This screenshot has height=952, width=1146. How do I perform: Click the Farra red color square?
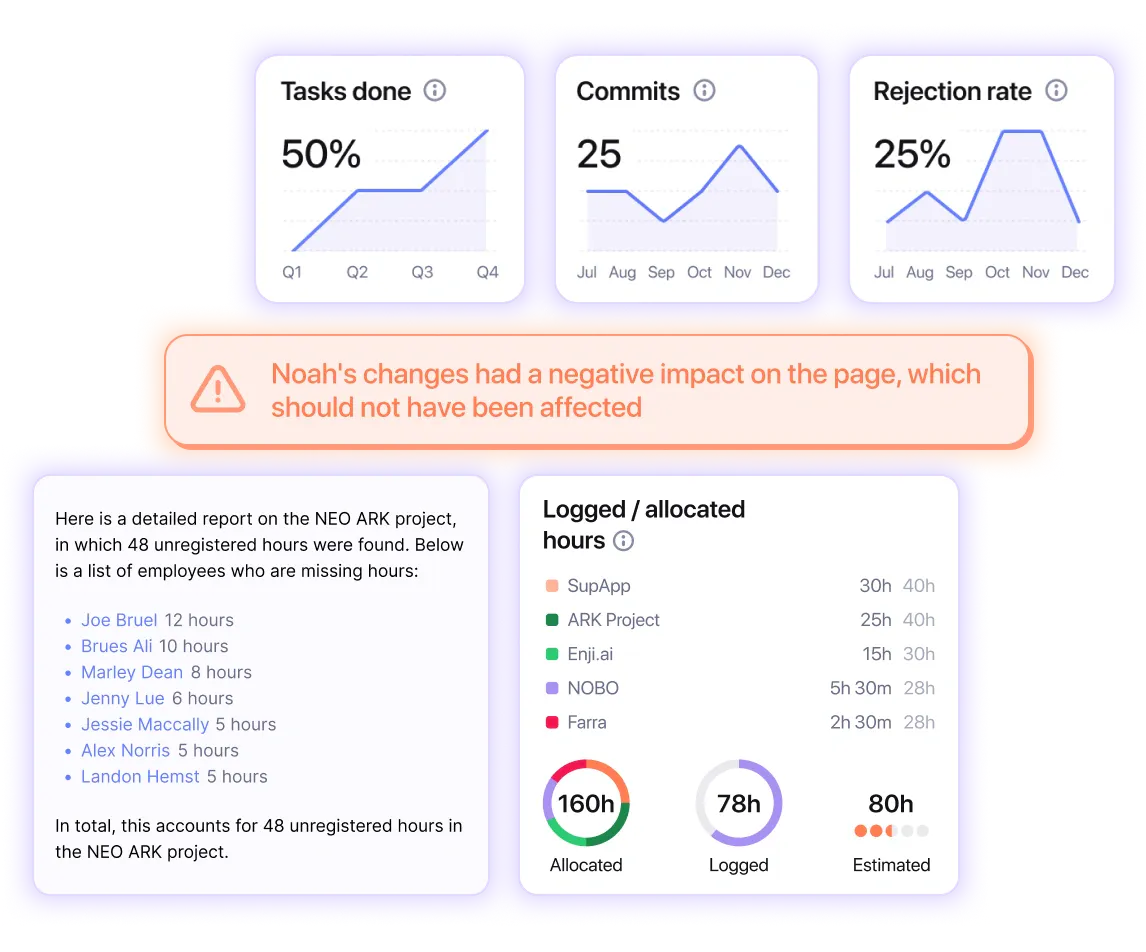pyautogui.click(x=552, y=722)
